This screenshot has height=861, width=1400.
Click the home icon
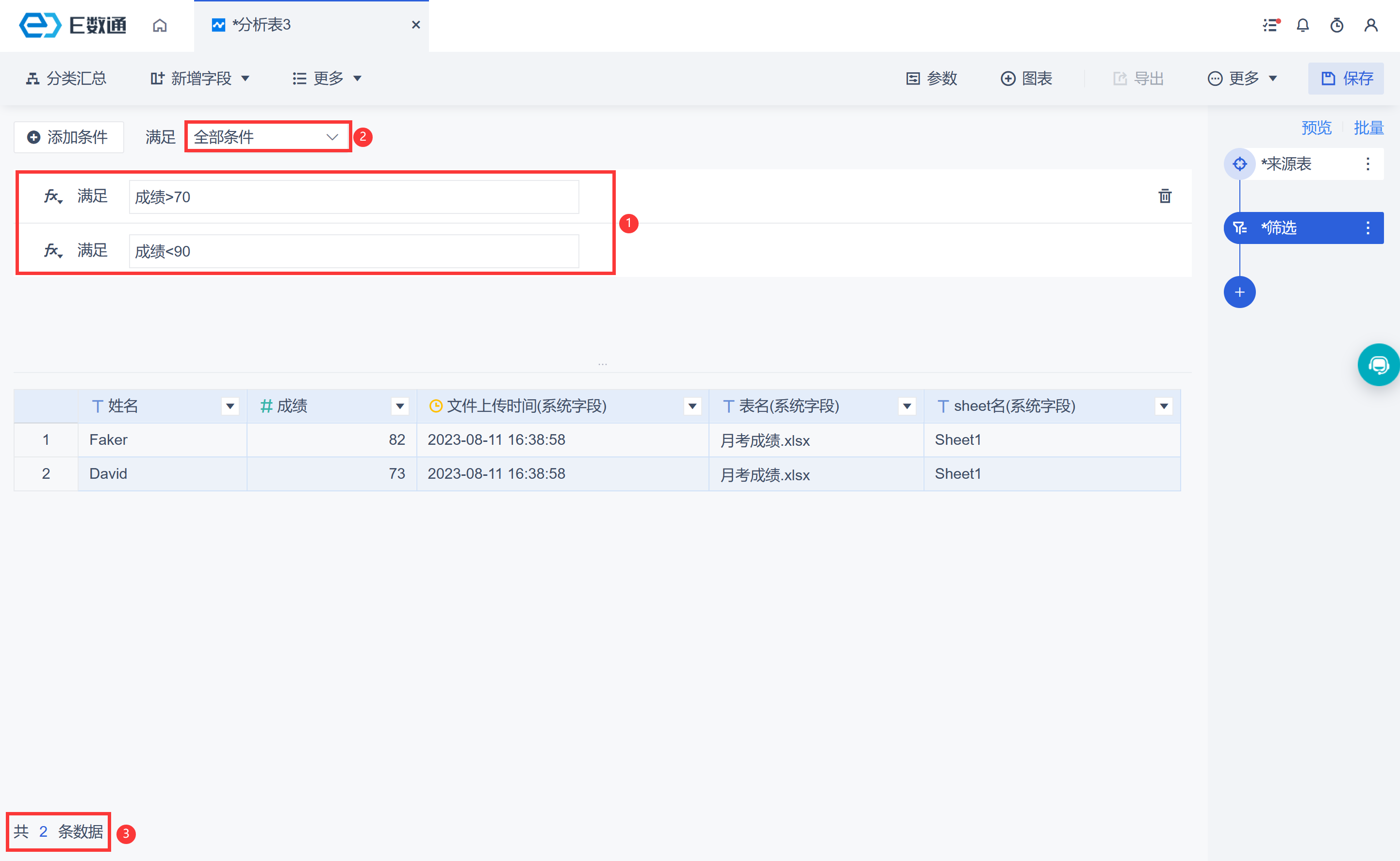(160, 26)
